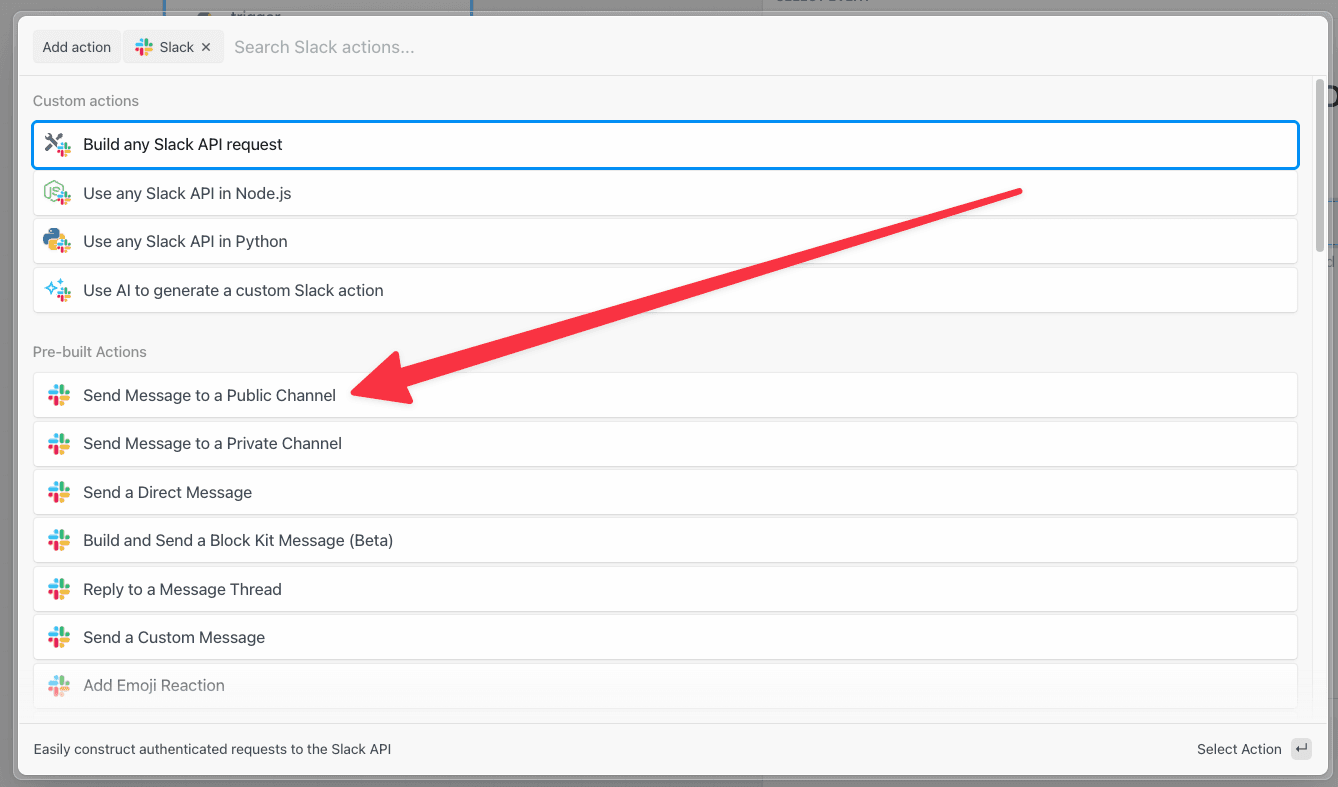Click the Node.js icon in Use any Slack API row
The height and width of the screenshot is (787, 1338).
click(x=58, y=193)
